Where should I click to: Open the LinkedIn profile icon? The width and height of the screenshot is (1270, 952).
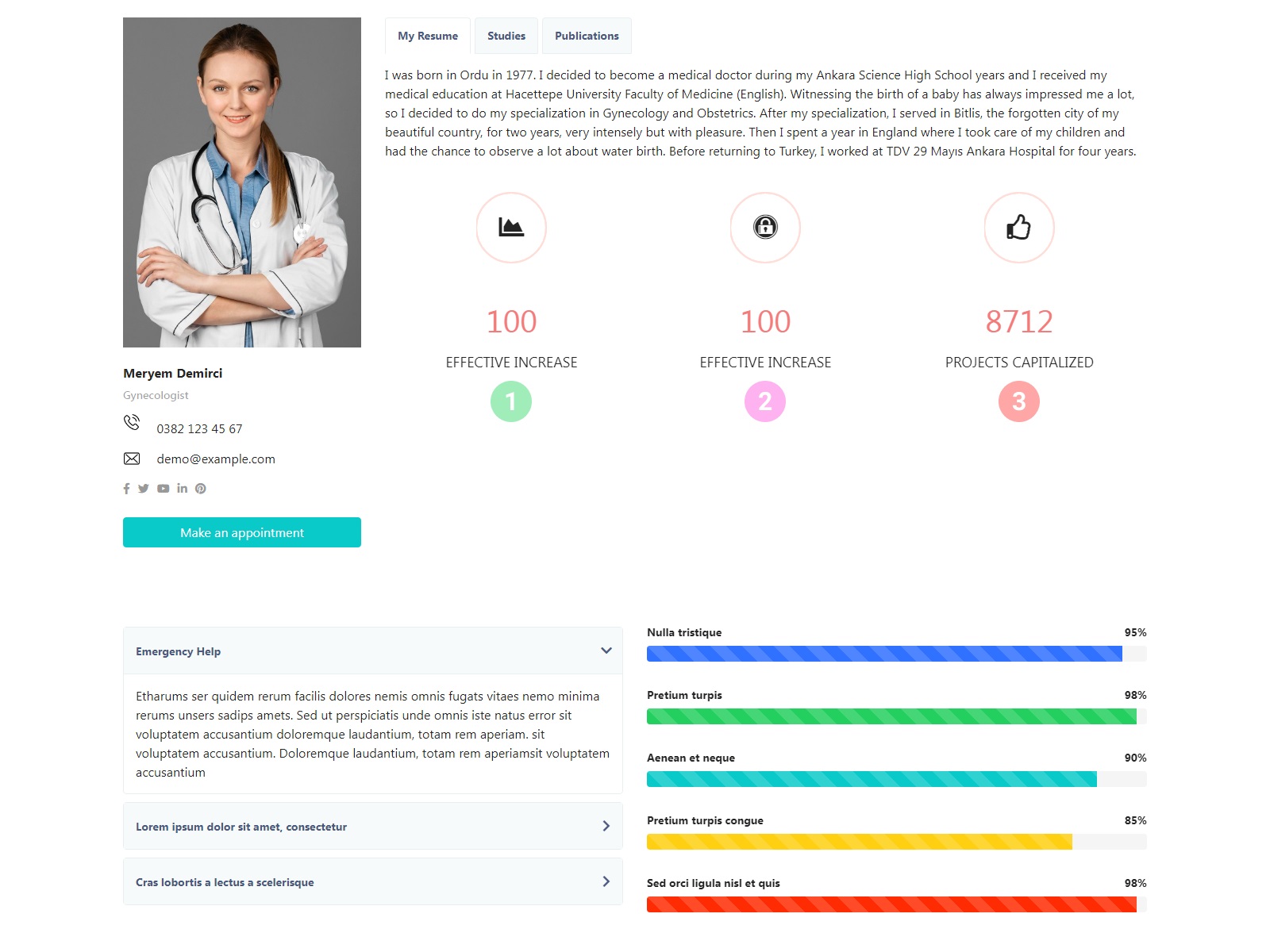tap(182, 489)
